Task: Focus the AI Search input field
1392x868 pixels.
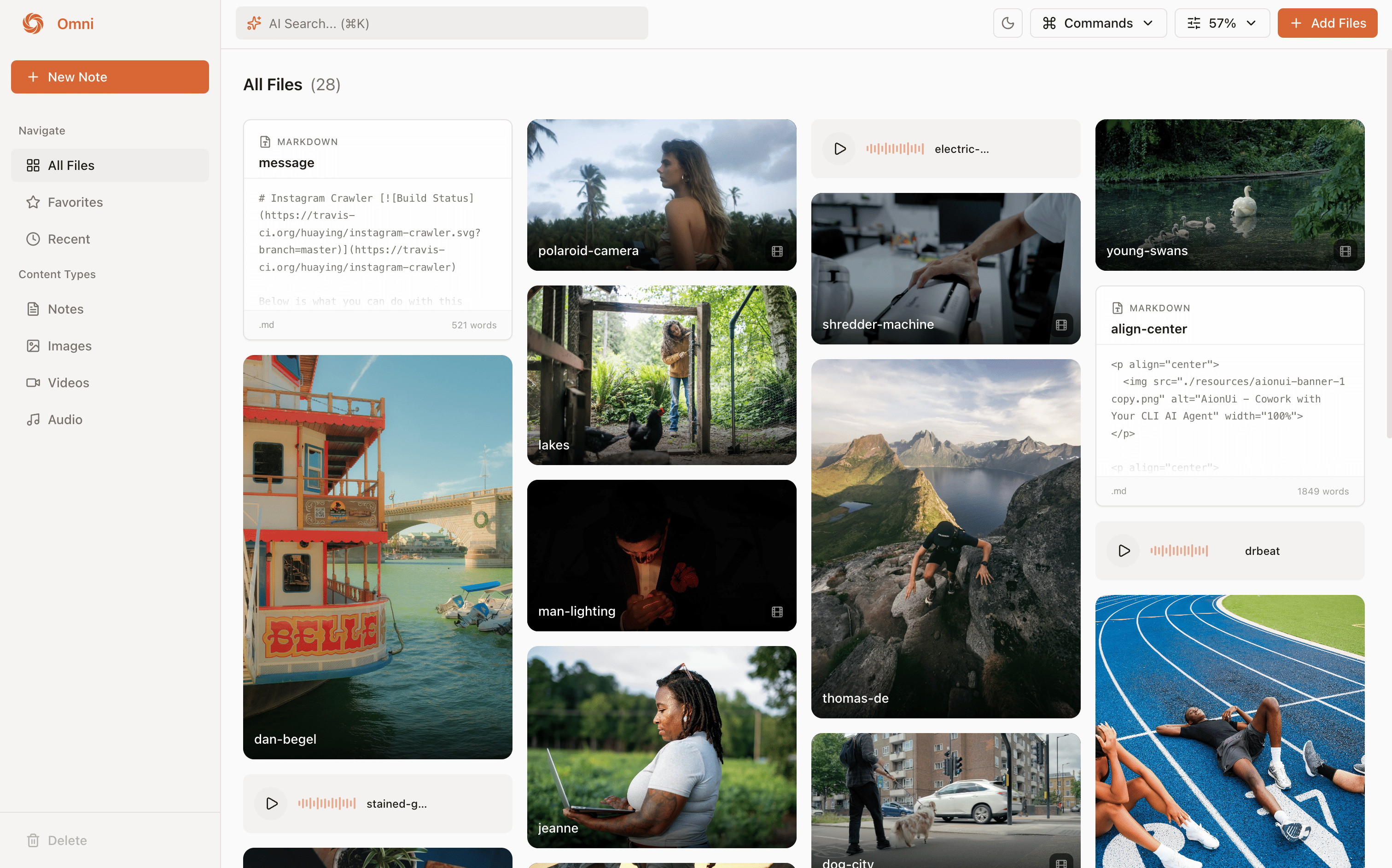Action: click(442, 23)
